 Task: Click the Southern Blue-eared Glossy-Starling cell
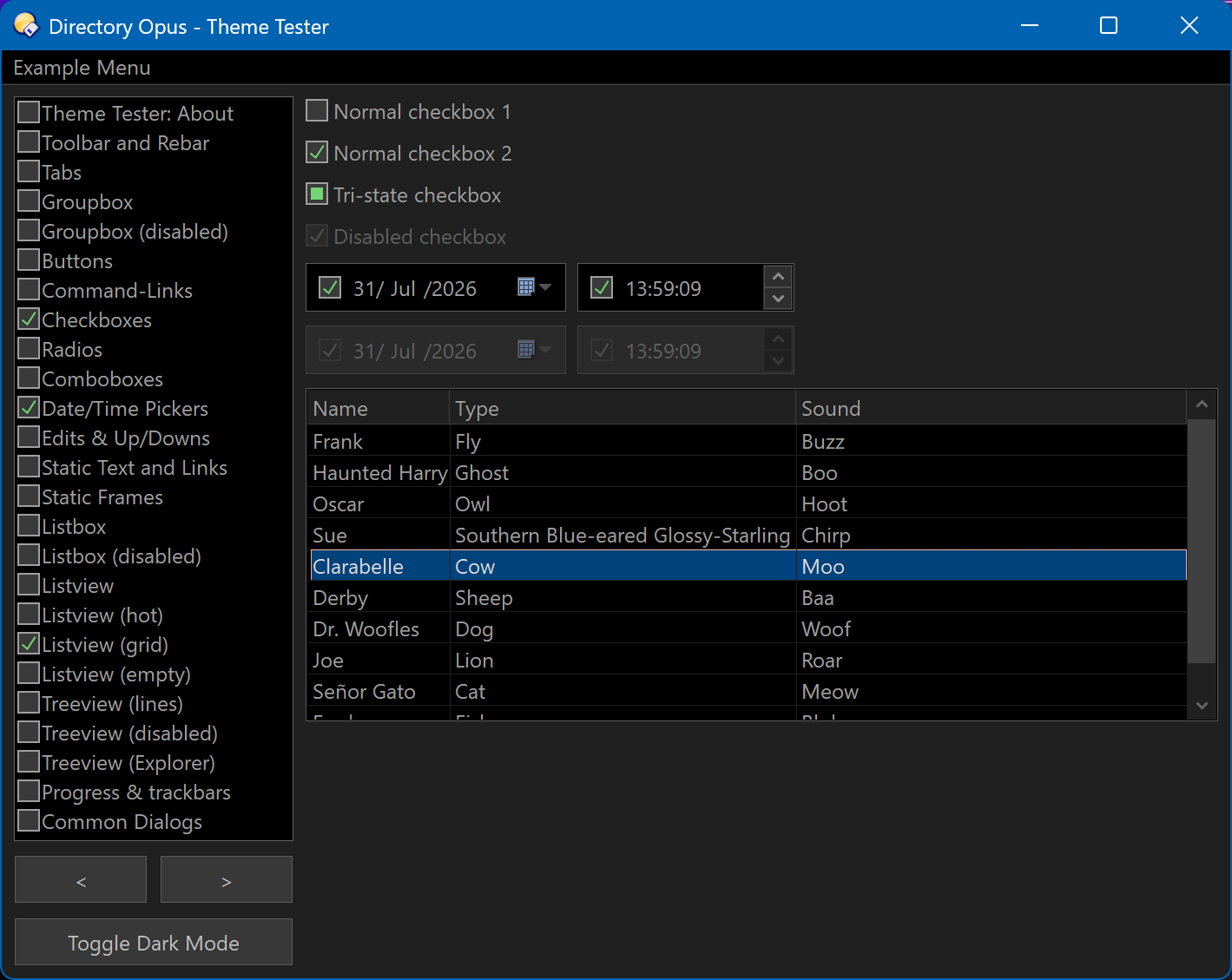click(623, 536)
